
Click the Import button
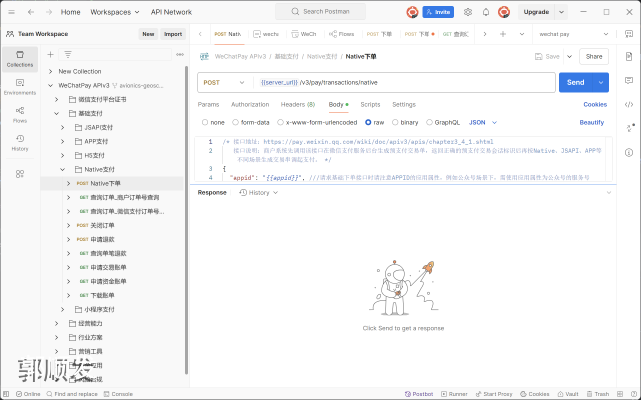[173, 34]
